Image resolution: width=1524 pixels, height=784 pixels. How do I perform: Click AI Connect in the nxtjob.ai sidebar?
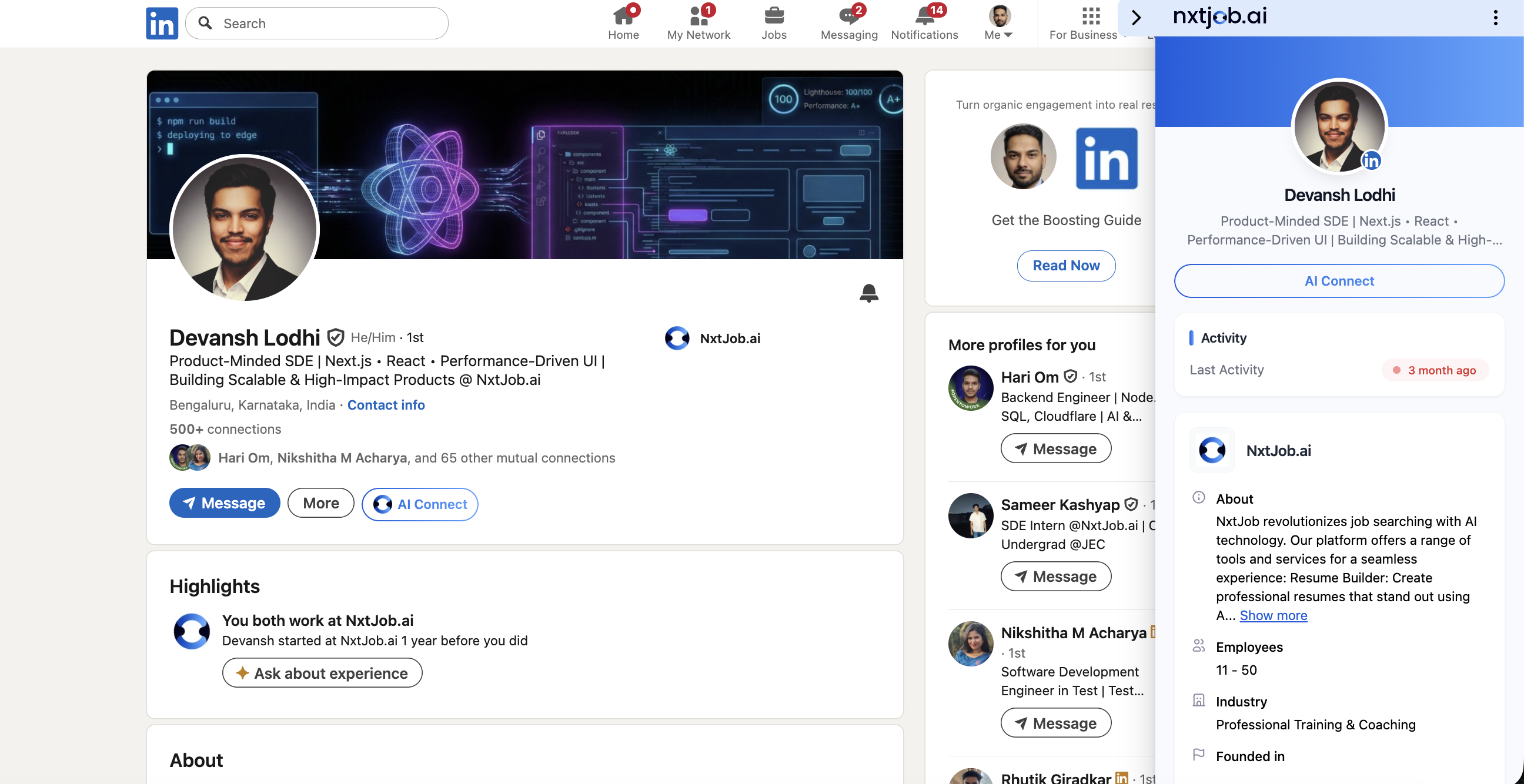pyautogui.click(x=1339, y=281)
